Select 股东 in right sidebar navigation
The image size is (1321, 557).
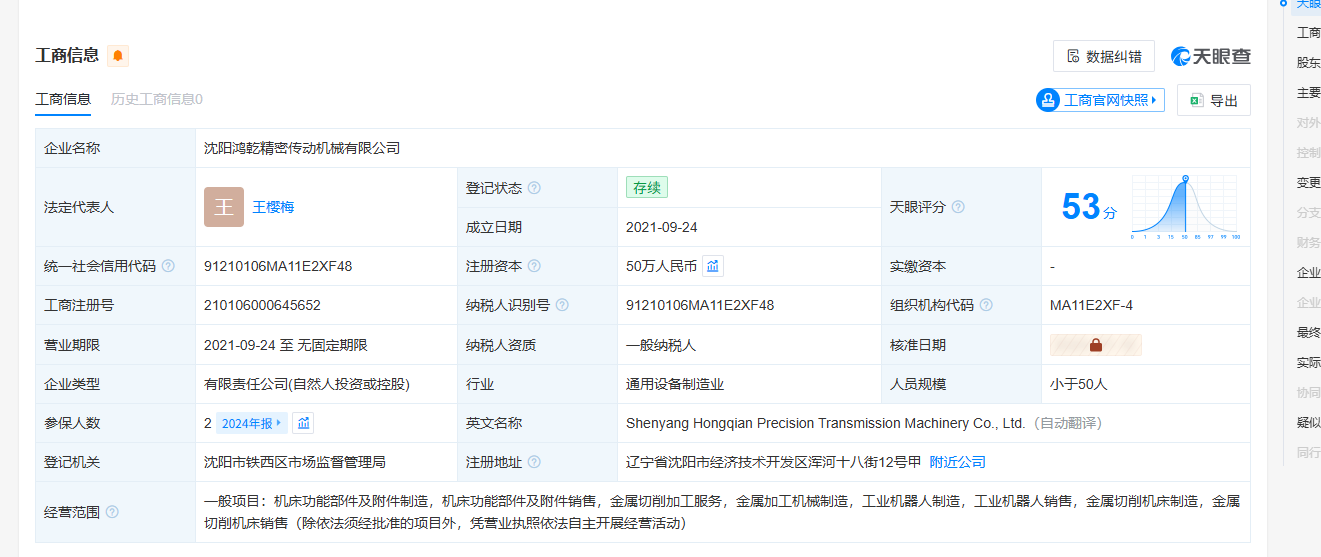click(x=1308, y=62)
